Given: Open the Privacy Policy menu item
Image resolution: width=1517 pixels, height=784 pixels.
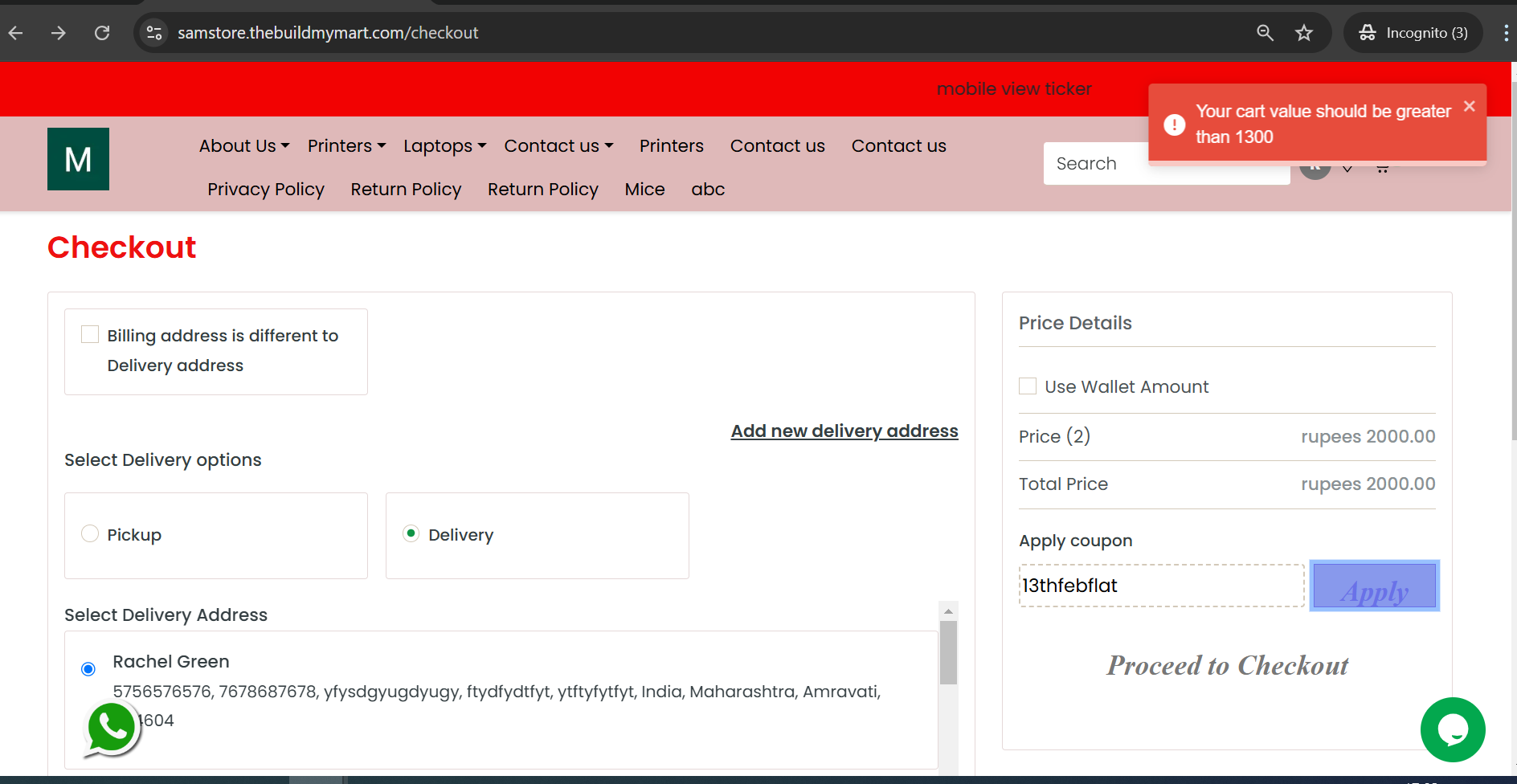Looking at the screenshot, I should (266, 190).
